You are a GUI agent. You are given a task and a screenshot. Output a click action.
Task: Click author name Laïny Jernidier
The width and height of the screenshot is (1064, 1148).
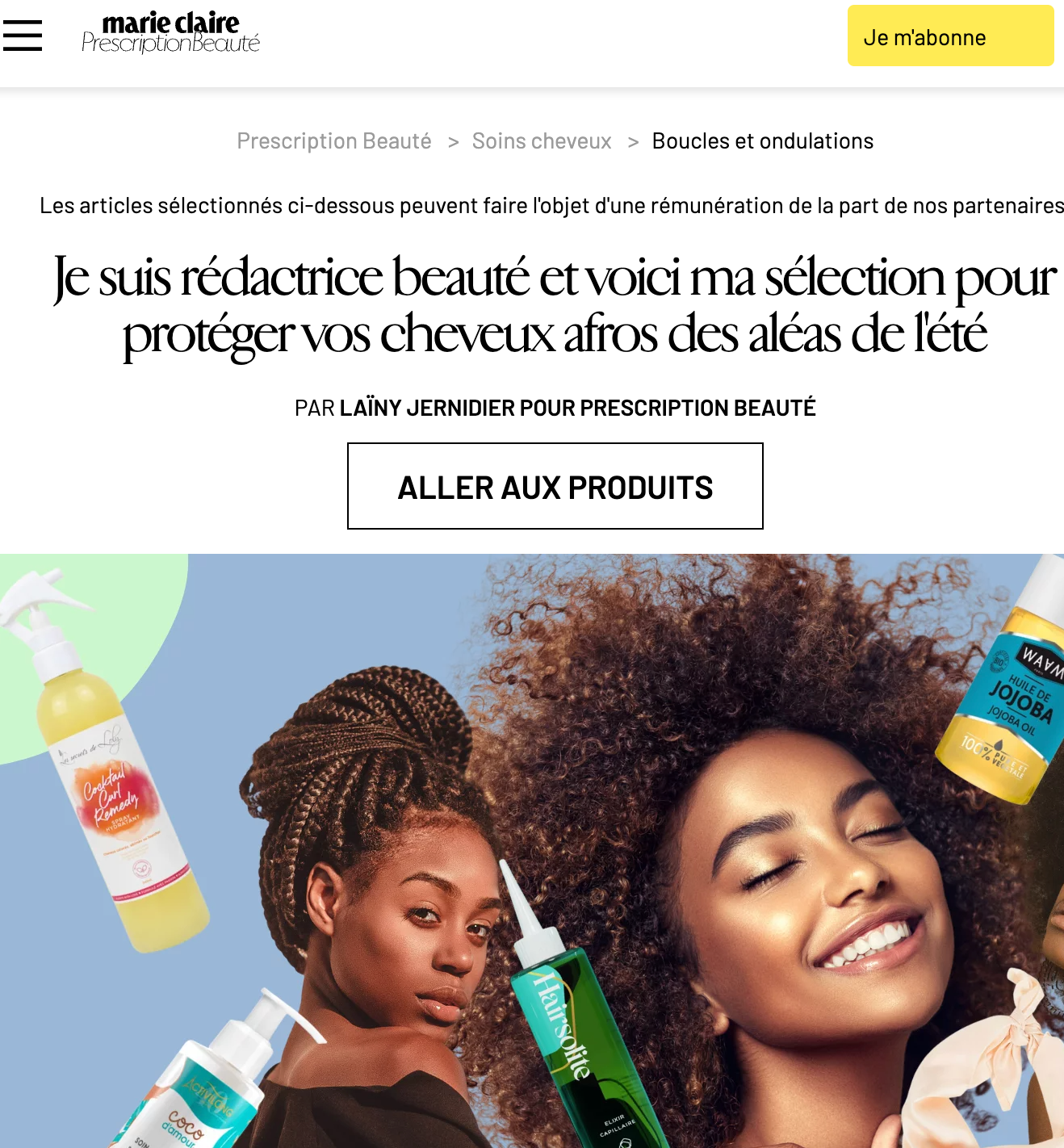pyautogui.click(x=427, y=408)
